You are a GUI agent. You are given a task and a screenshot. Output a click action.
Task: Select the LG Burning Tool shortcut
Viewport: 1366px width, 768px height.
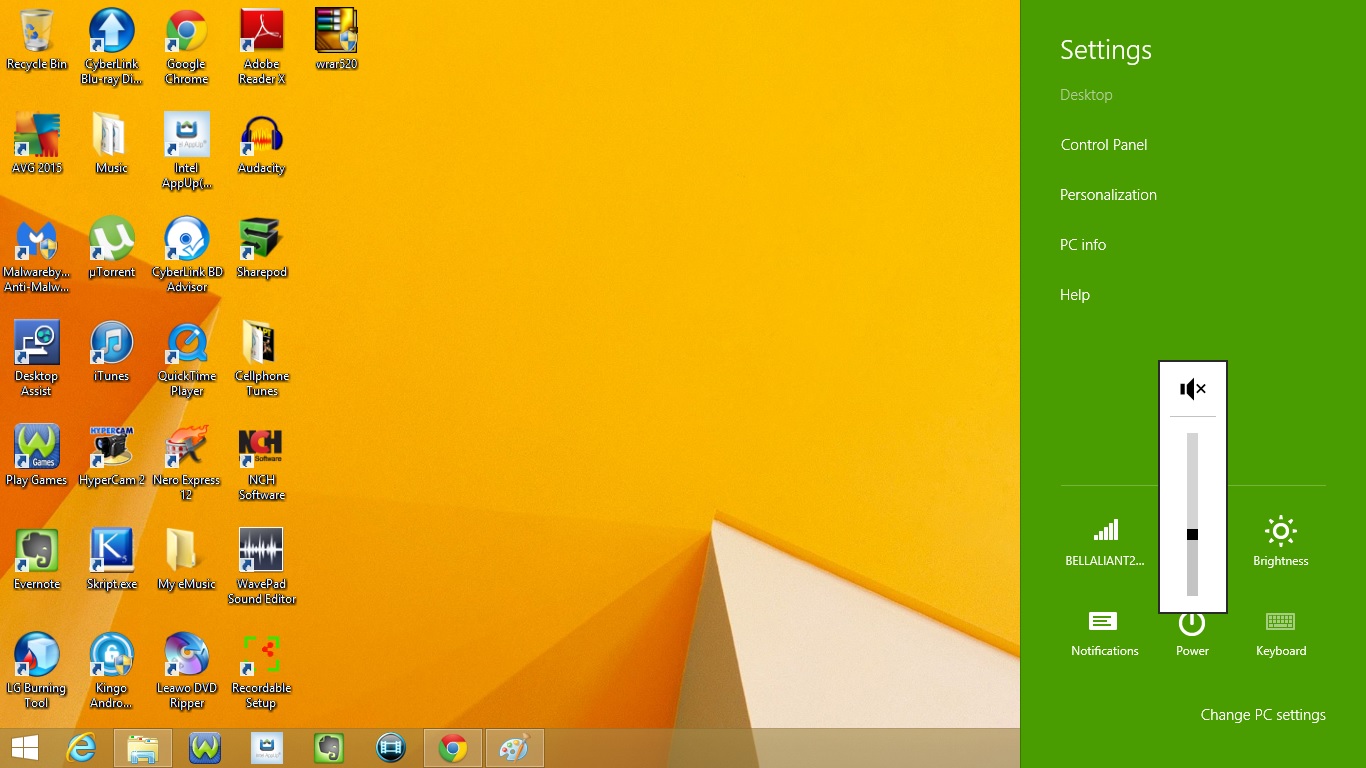pos(37,671)
